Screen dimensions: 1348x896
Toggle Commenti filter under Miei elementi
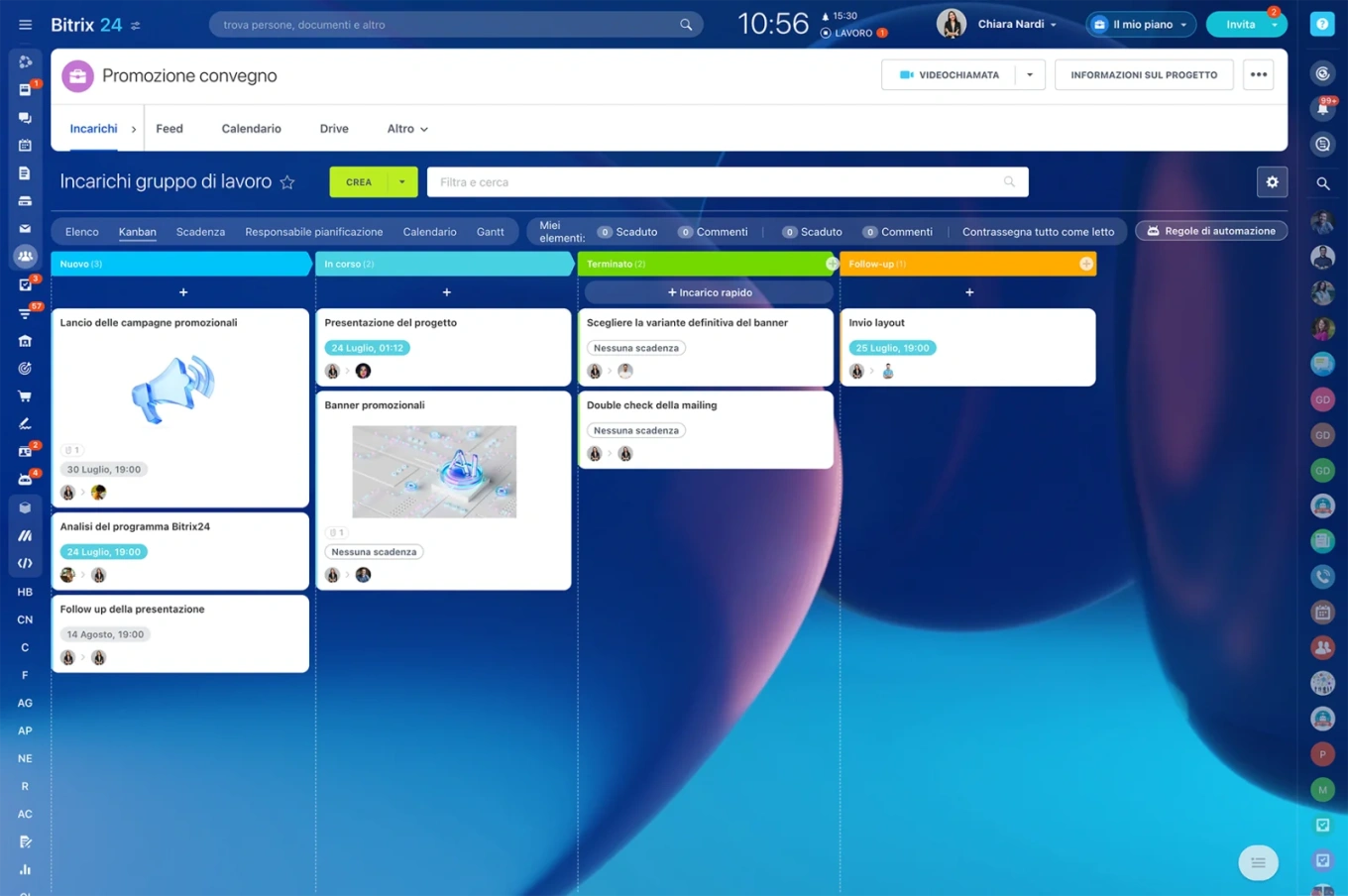point(713,232)
